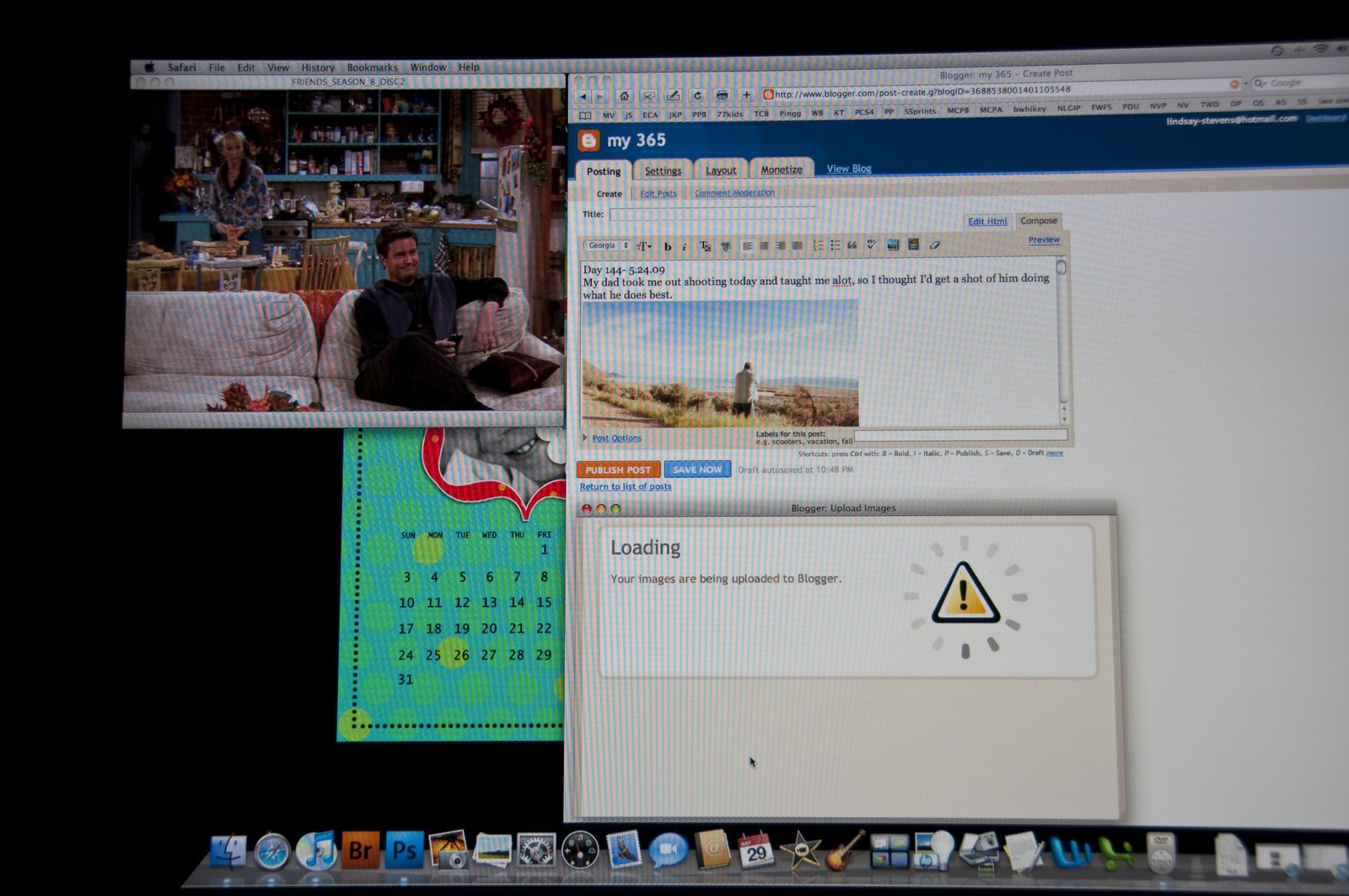
Task: Open the Edit Posts link
Action: [x=658, y=194]
